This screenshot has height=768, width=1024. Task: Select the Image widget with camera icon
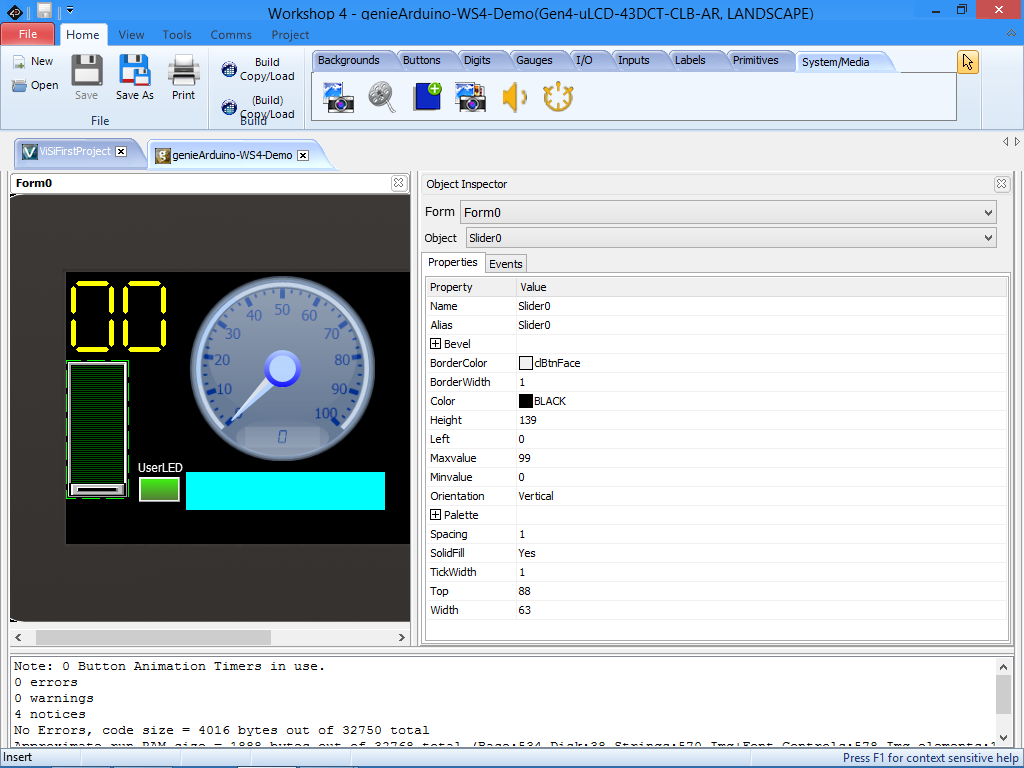pyautogui.click(x=339, y=97)
